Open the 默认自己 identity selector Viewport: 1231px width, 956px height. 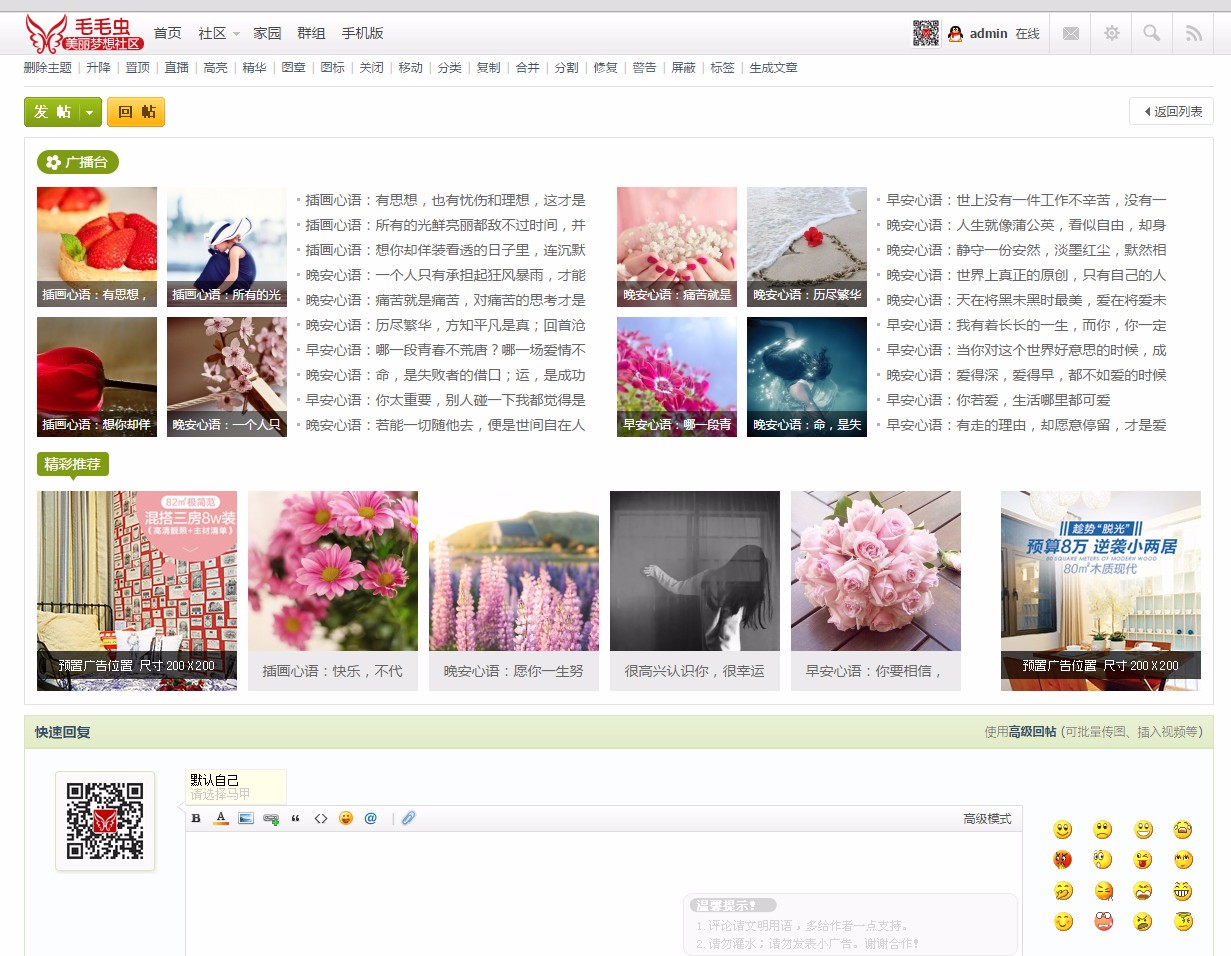click(x=236, y=787)
